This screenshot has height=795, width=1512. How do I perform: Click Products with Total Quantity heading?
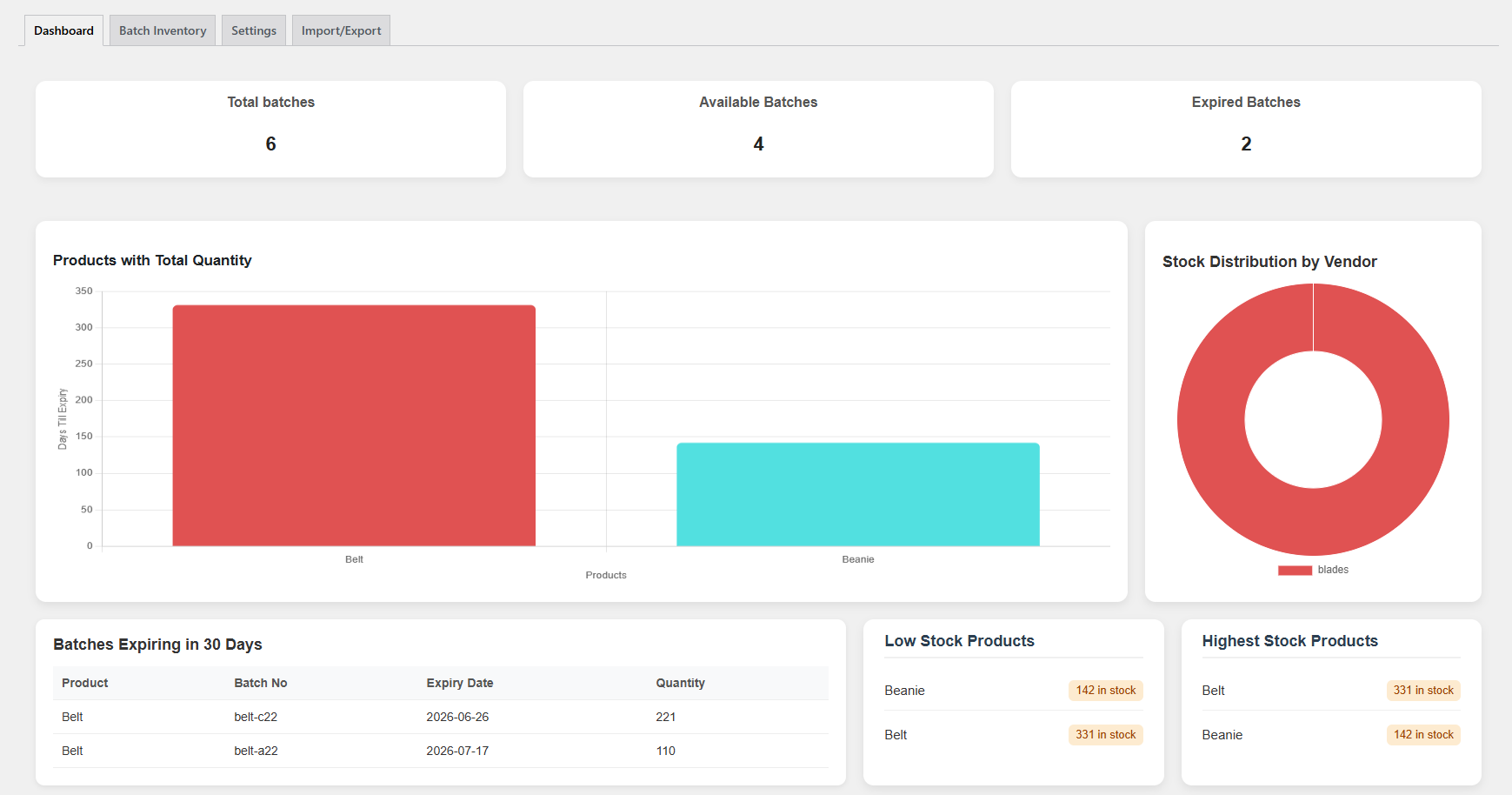coord(152,260)
